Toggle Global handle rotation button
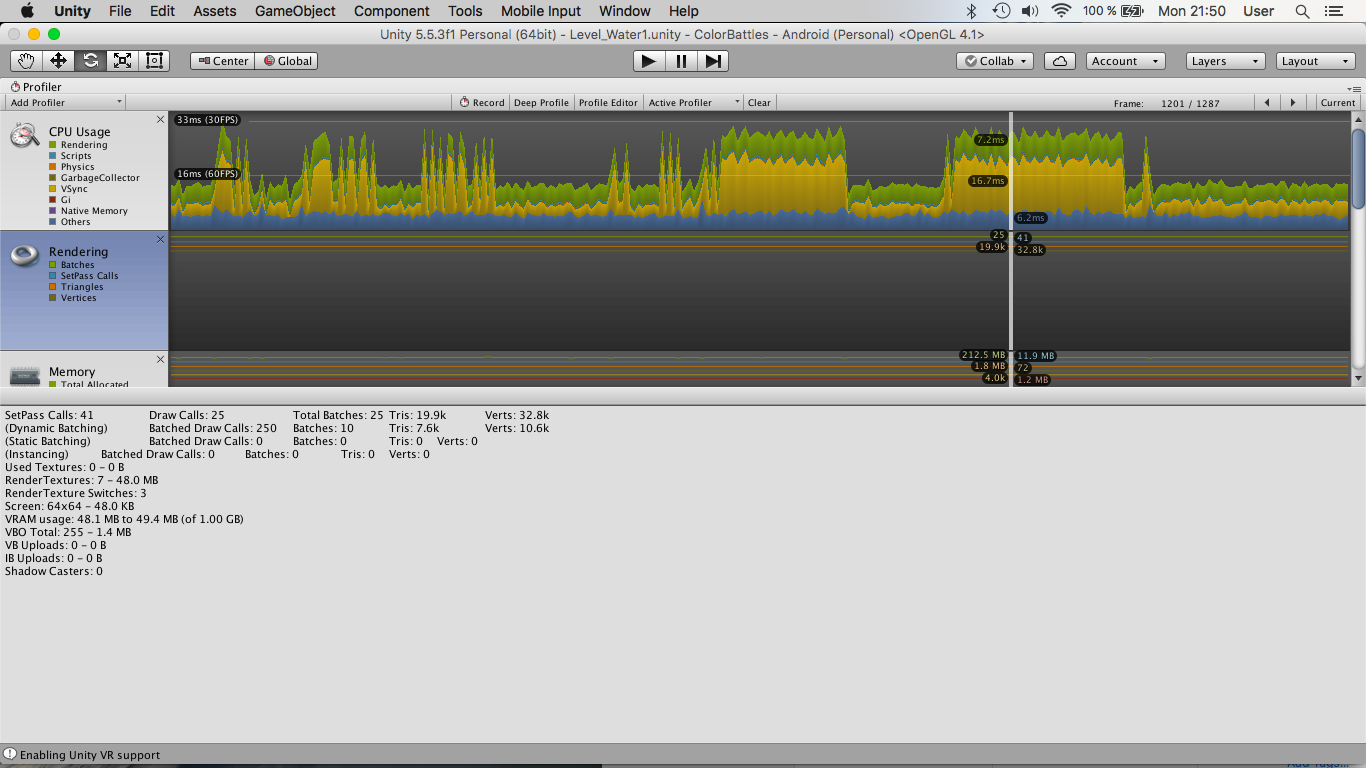 [287, 61]
